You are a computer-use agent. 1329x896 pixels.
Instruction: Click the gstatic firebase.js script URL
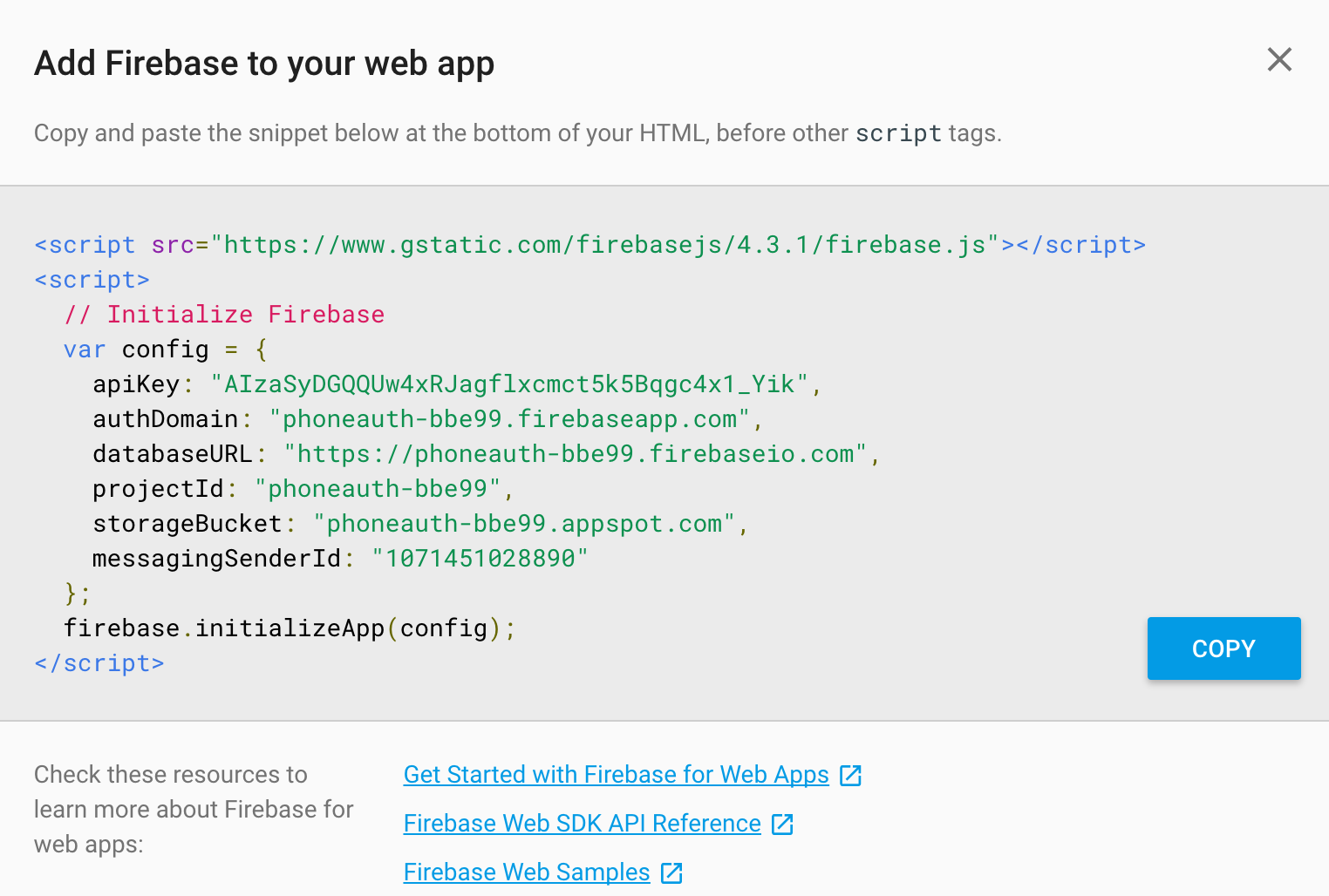tap(604, 245)
